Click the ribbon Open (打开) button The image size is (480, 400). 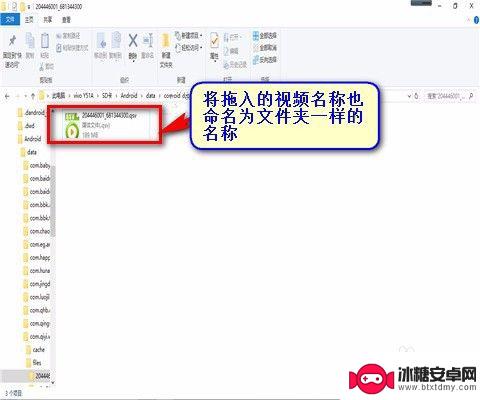pos(233,37)
